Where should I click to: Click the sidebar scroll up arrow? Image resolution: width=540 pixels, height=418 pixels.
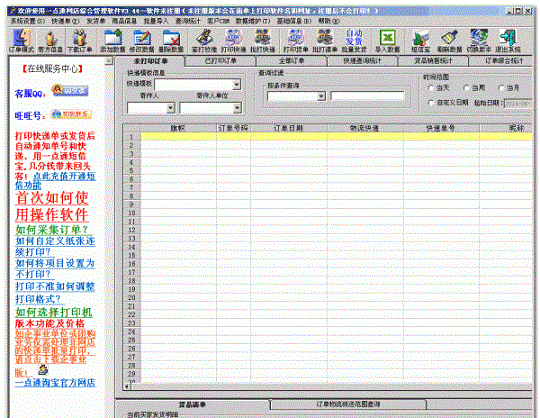(x=109, y=61)
